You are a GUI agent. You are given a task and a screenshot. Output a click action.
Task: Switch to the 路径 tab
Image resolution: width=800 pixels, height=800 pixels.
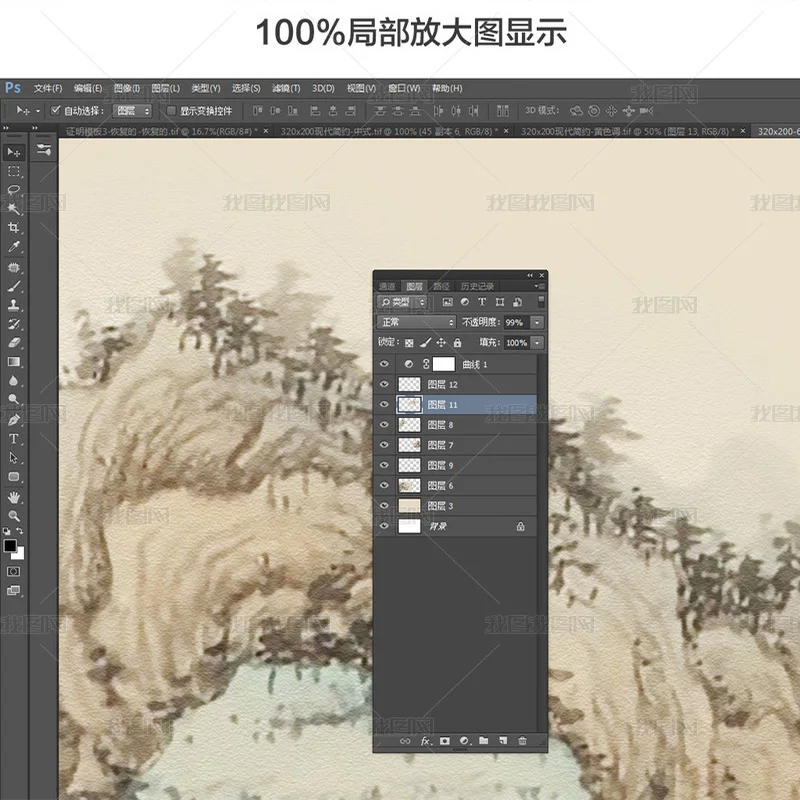click(441, 286)
